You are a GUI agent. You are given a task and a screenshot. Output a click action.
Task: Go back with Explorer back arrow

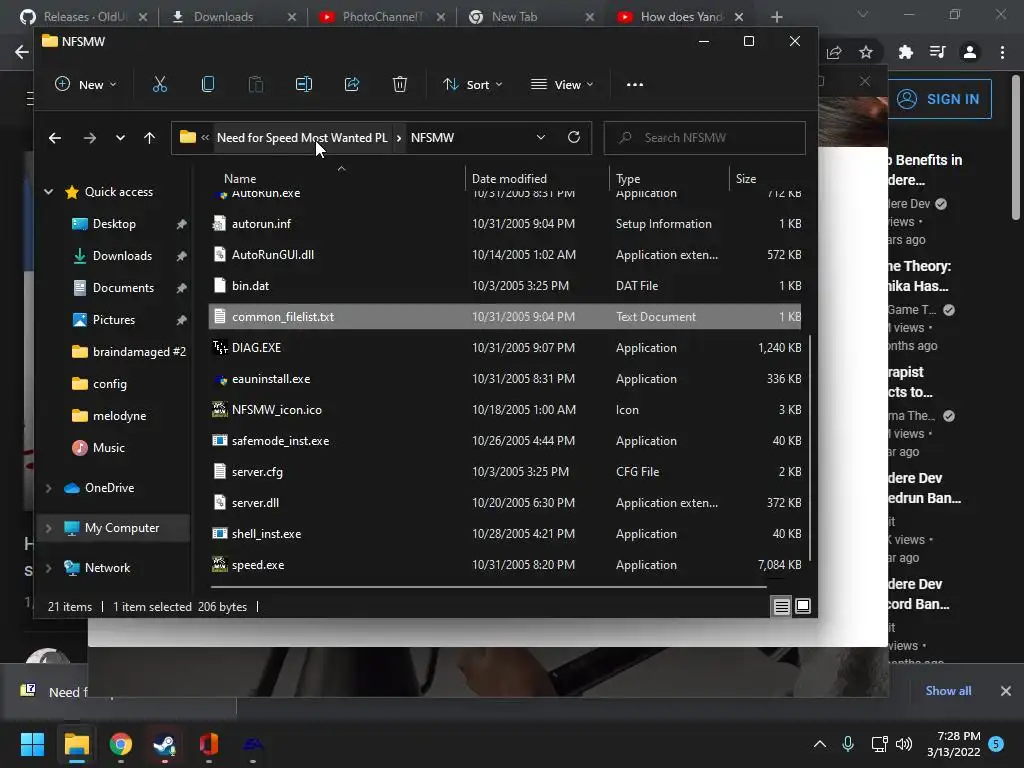(x=55, y=138)
